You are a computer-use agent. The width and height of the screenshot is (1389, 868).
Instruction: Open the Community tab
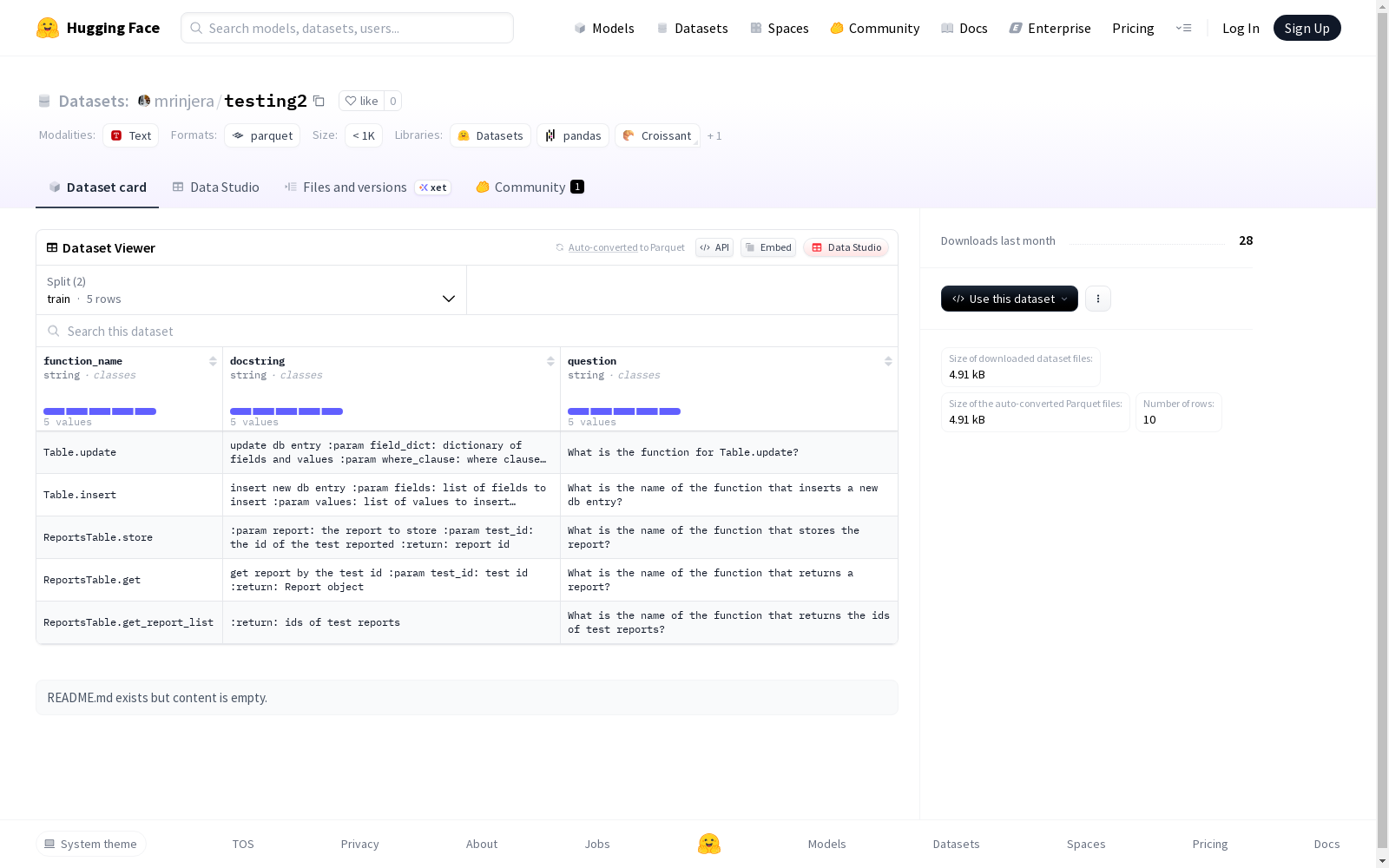(x=530, y=187)
